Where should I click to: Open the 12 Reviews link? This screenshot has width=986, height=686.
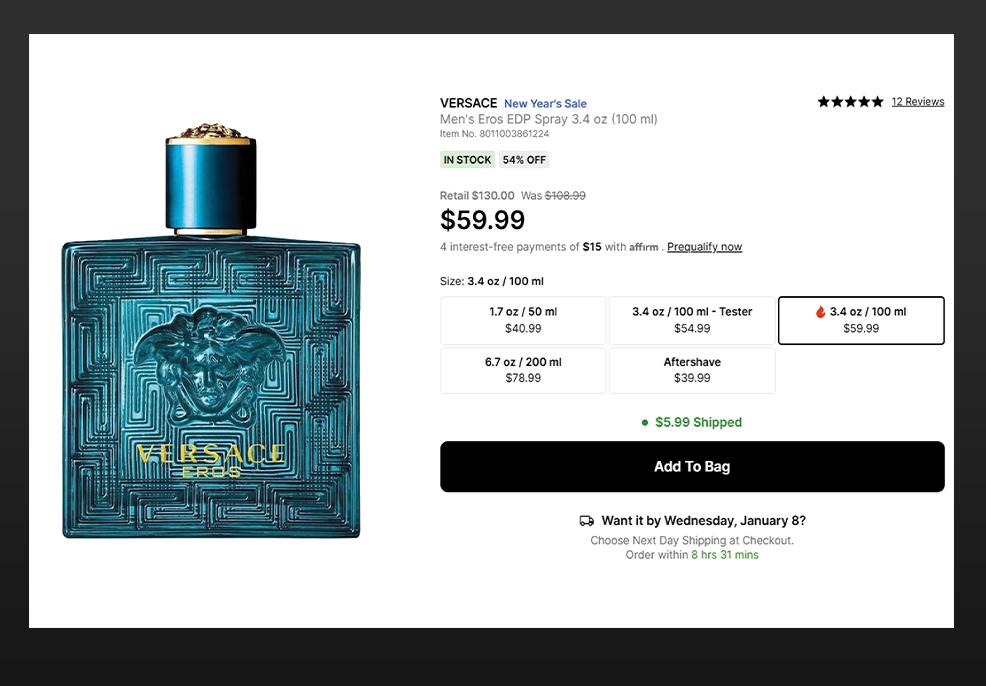coord(917,102)
